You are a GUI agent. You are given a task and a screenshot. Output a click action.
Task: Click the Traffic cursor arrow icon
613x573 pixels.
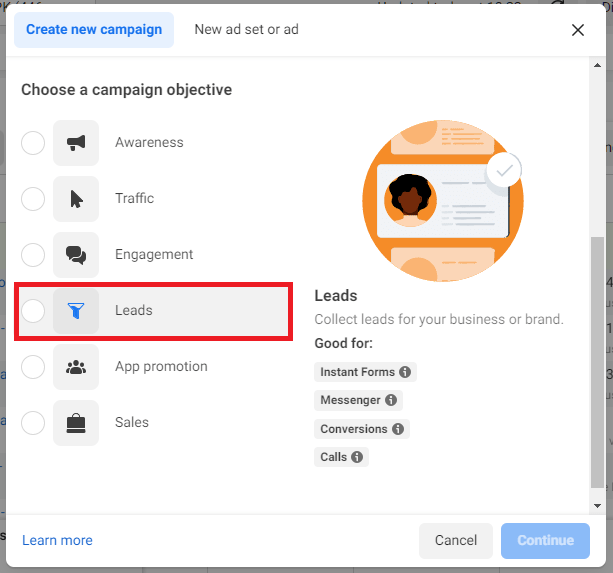click(x=76, y=199)
